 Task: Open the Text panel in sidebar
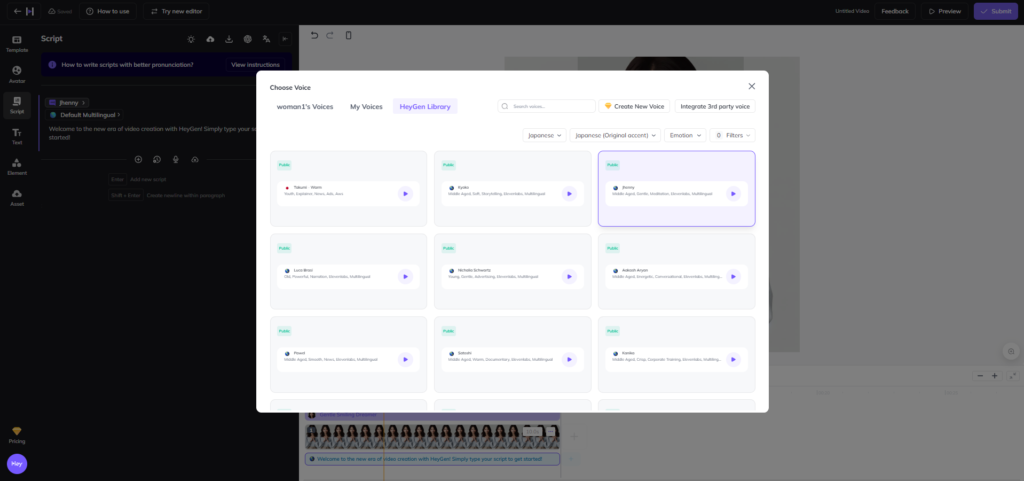click(x=17, y=136)
